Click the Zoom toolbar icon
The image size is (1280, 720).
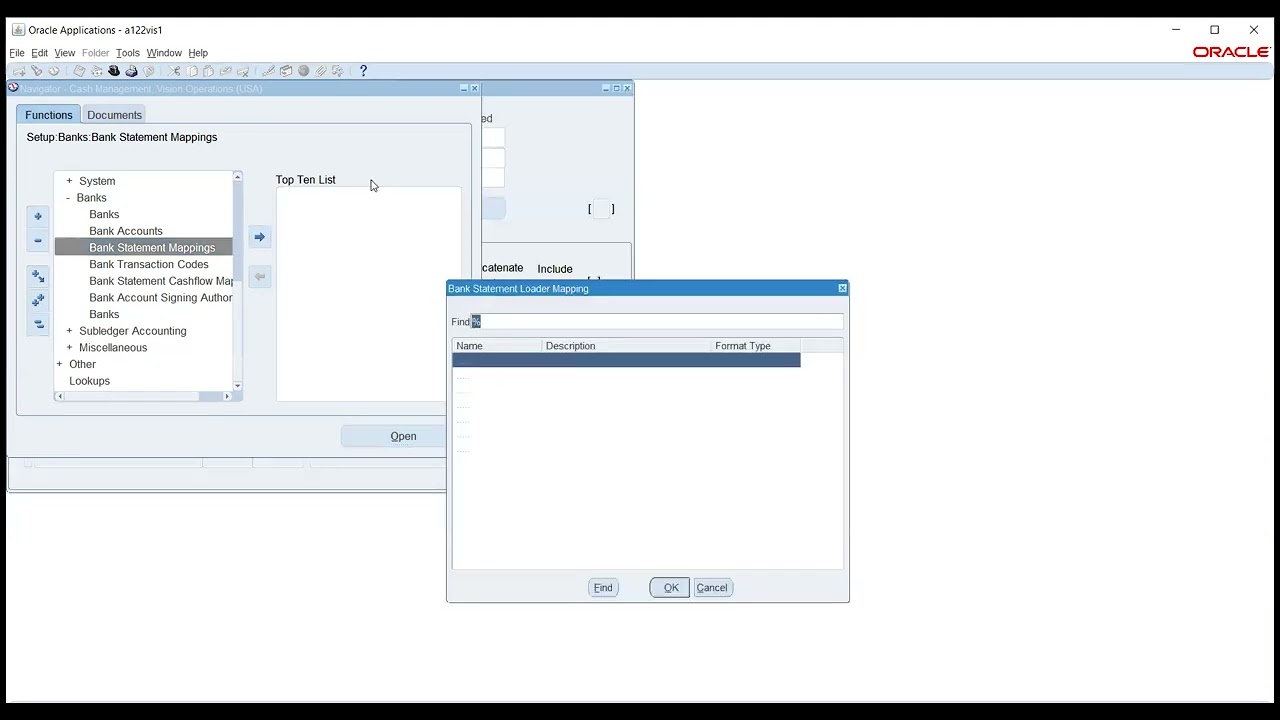click(x=286, y=71)
